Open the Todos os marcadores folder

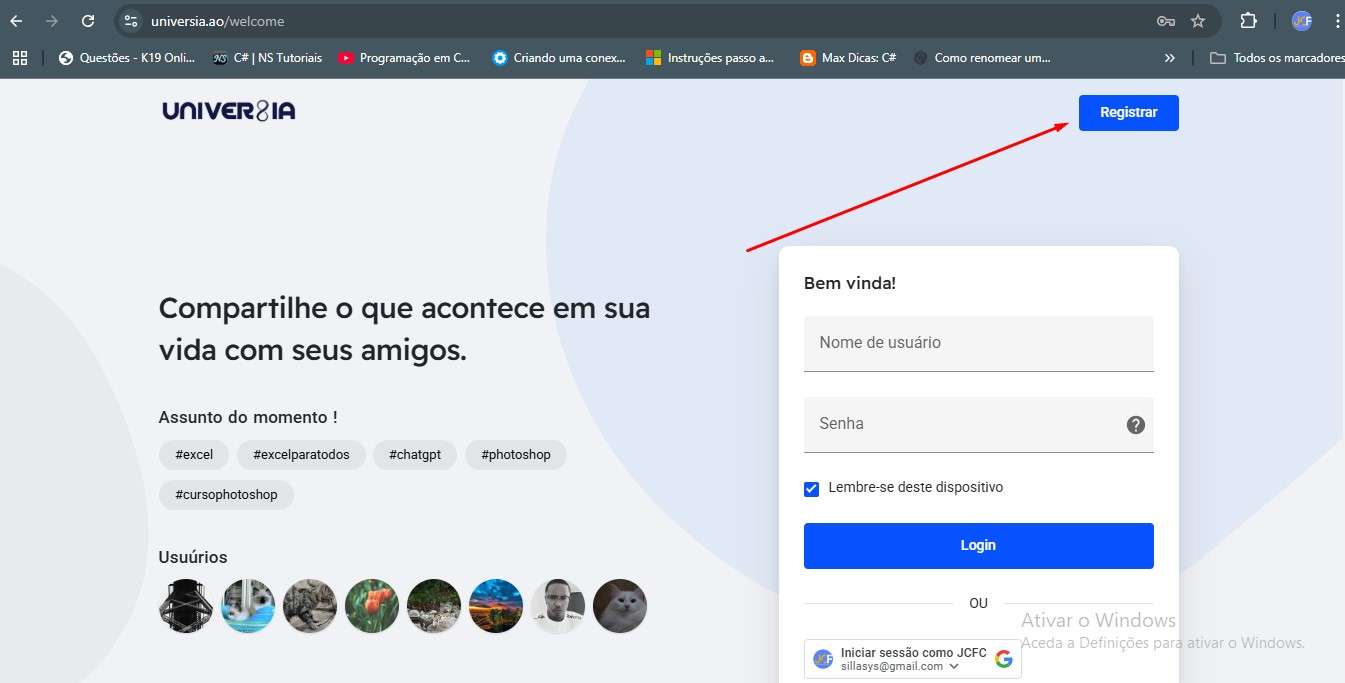click(x=1276, y=58)
